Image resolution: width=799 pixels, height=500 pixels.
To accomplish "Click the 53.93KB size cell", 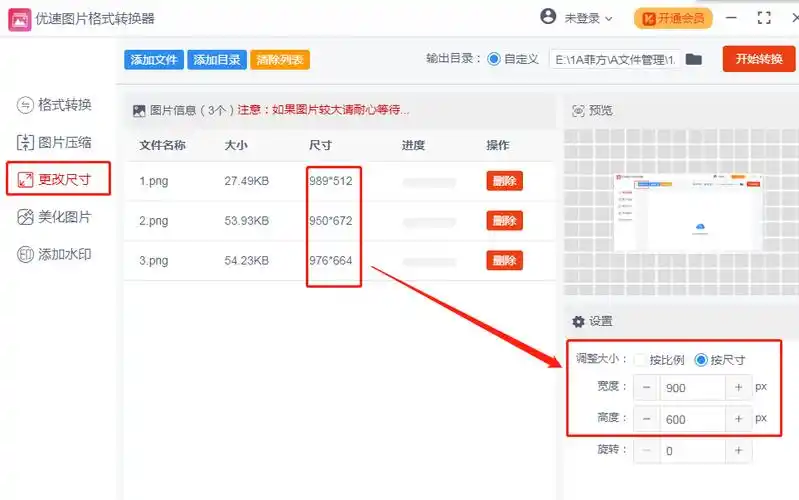I will tap(247, 221).
